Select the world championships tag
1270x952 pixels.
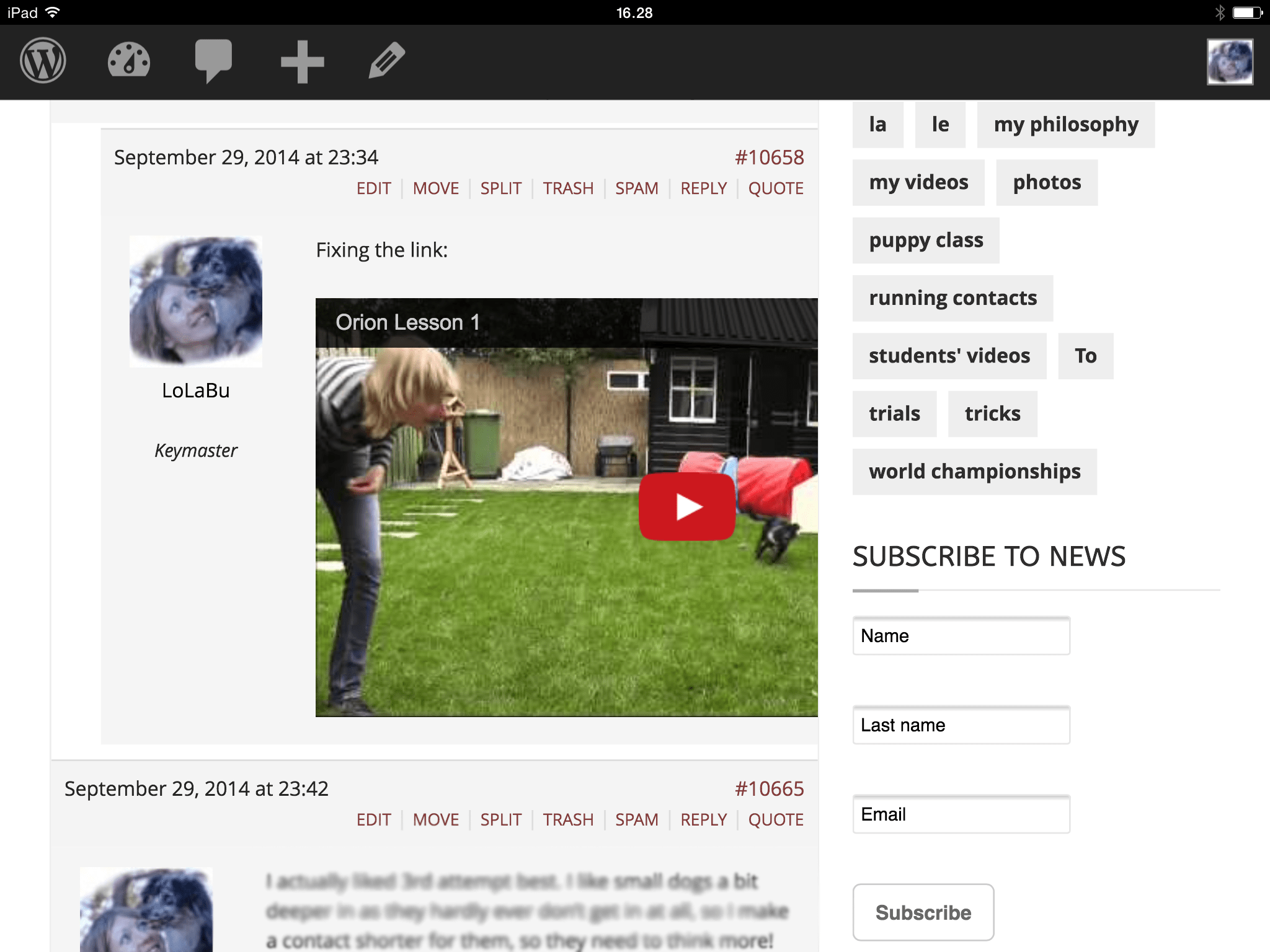[975, 472]
